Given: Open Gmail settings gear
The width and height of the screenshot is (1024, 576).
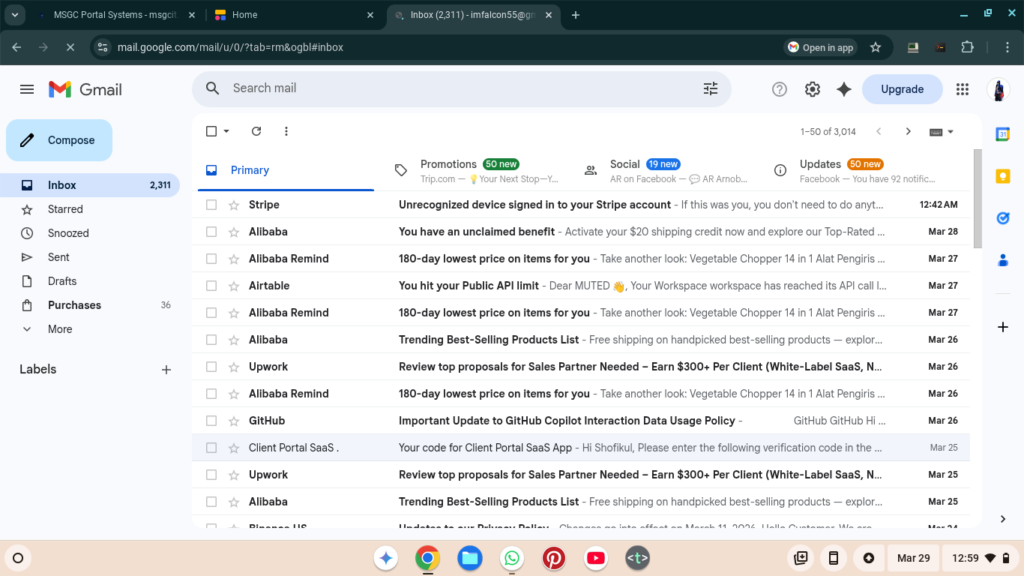Looking at the screenshot, I should 812,89.
